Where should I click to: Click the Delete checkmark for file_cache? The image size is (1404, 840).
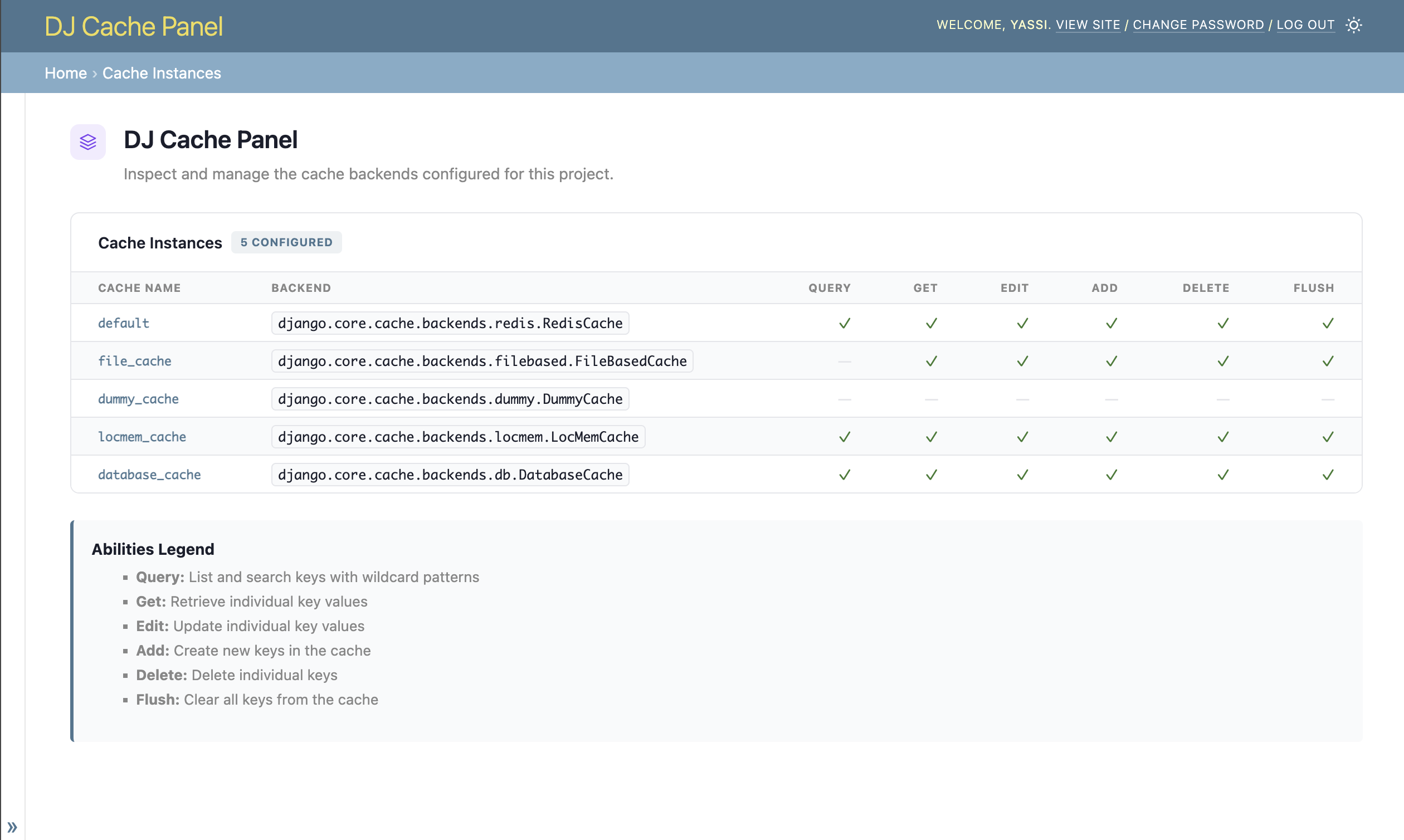(1223, 361)
